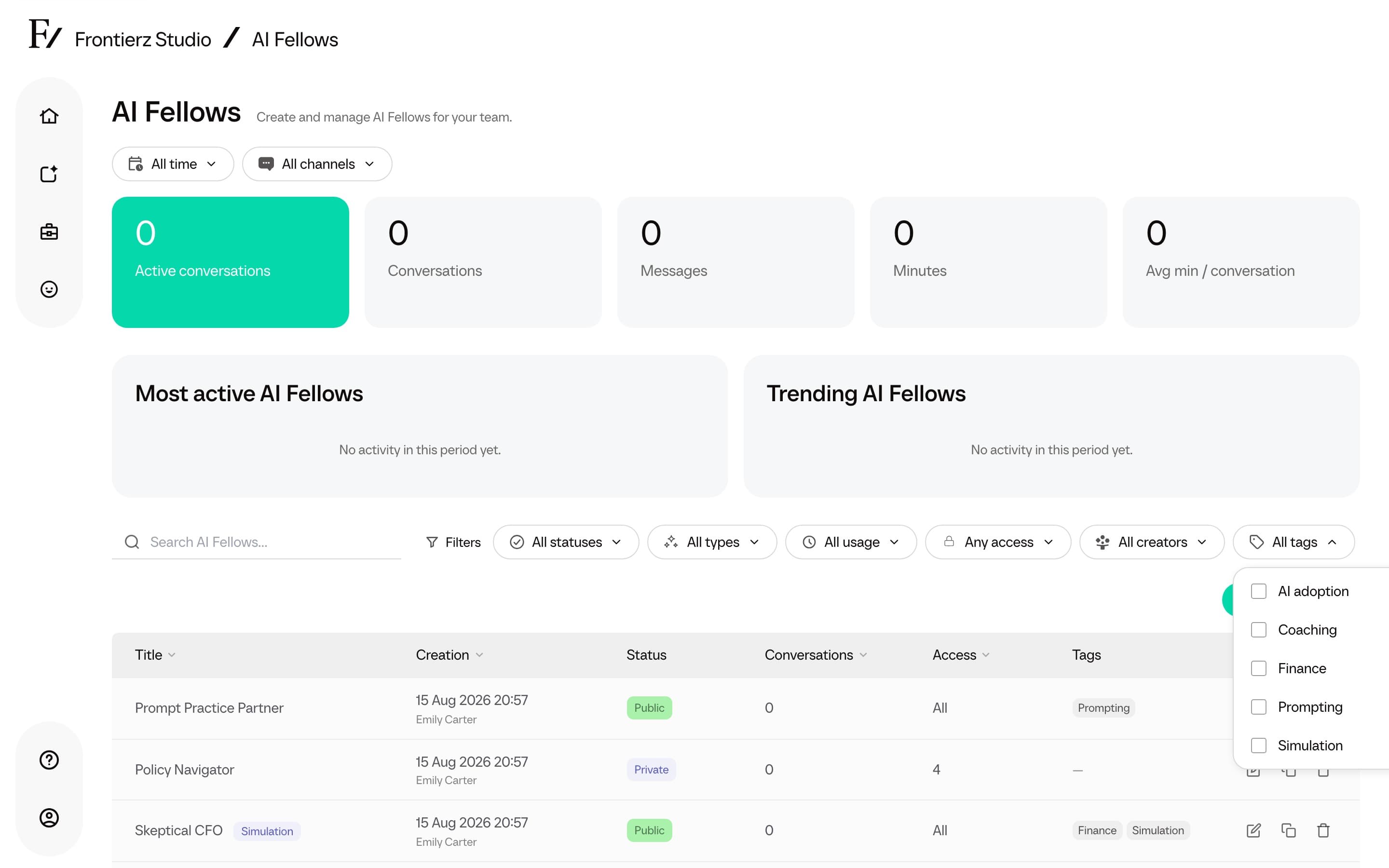1389x868 pixels.
Task: Click the Private status badge
Action: (x=651, y=769)
